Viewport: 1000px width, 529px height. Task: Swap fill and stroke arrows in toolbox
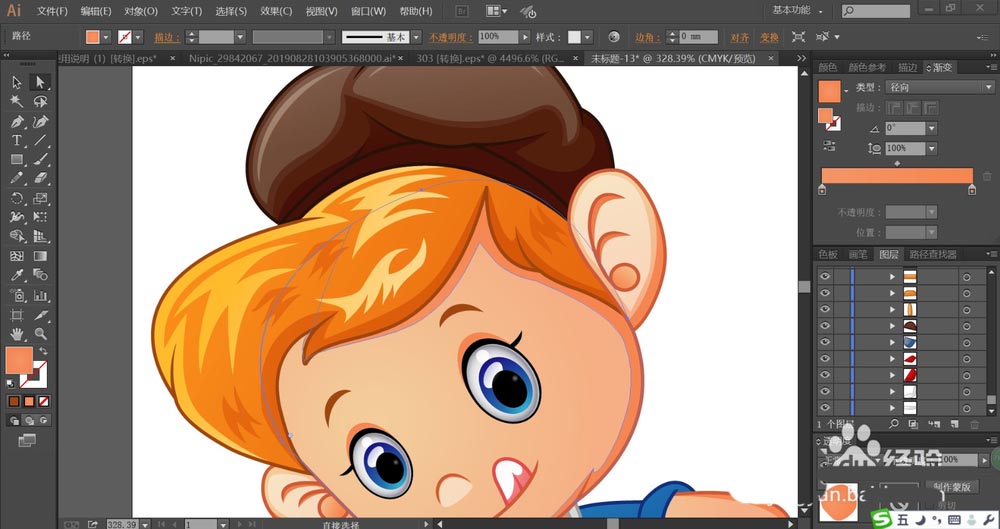pos(43,351)
